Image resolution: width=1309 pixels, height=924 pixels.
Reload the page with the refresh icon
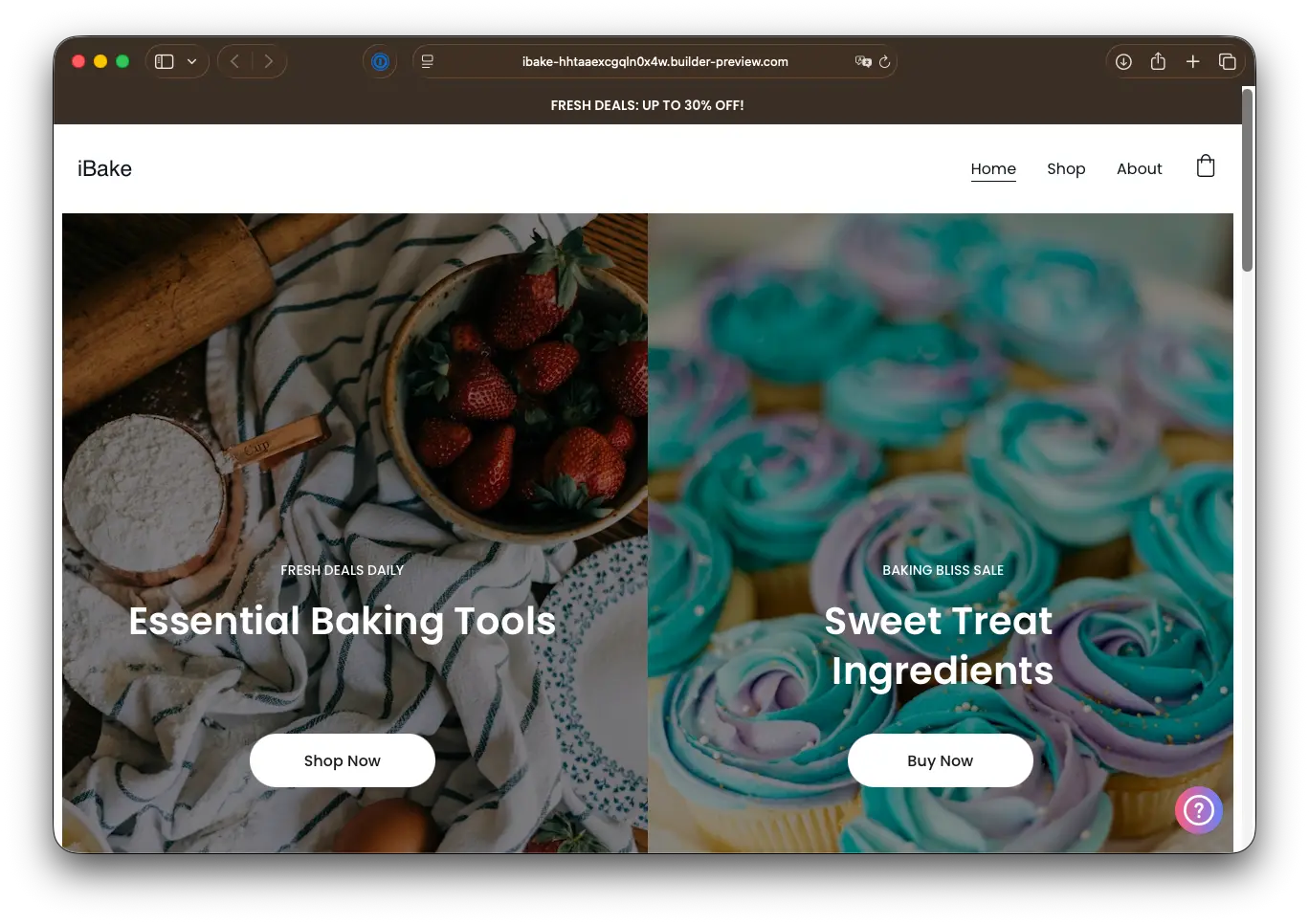pos(884,62)
